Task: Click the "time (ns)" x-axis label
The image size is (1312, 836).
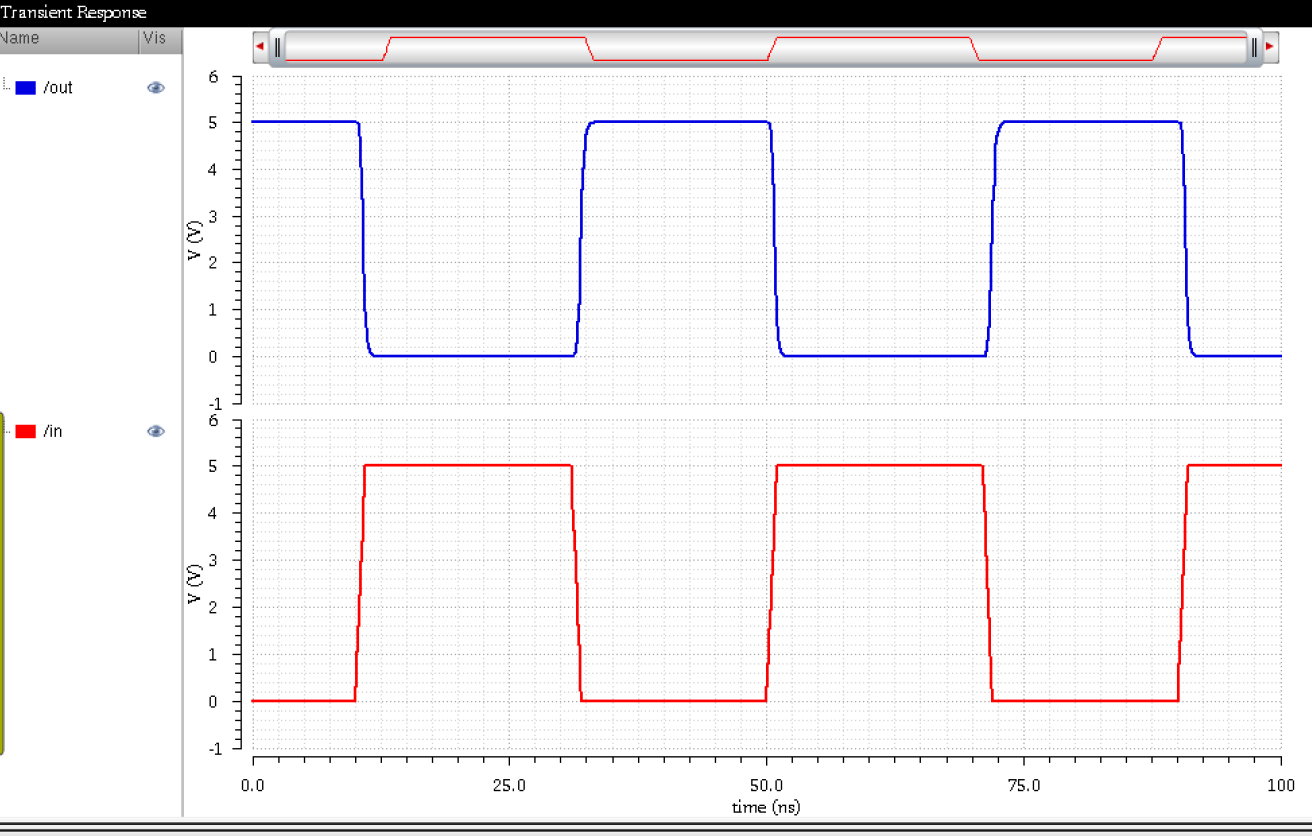Action: tap(766, 807)
